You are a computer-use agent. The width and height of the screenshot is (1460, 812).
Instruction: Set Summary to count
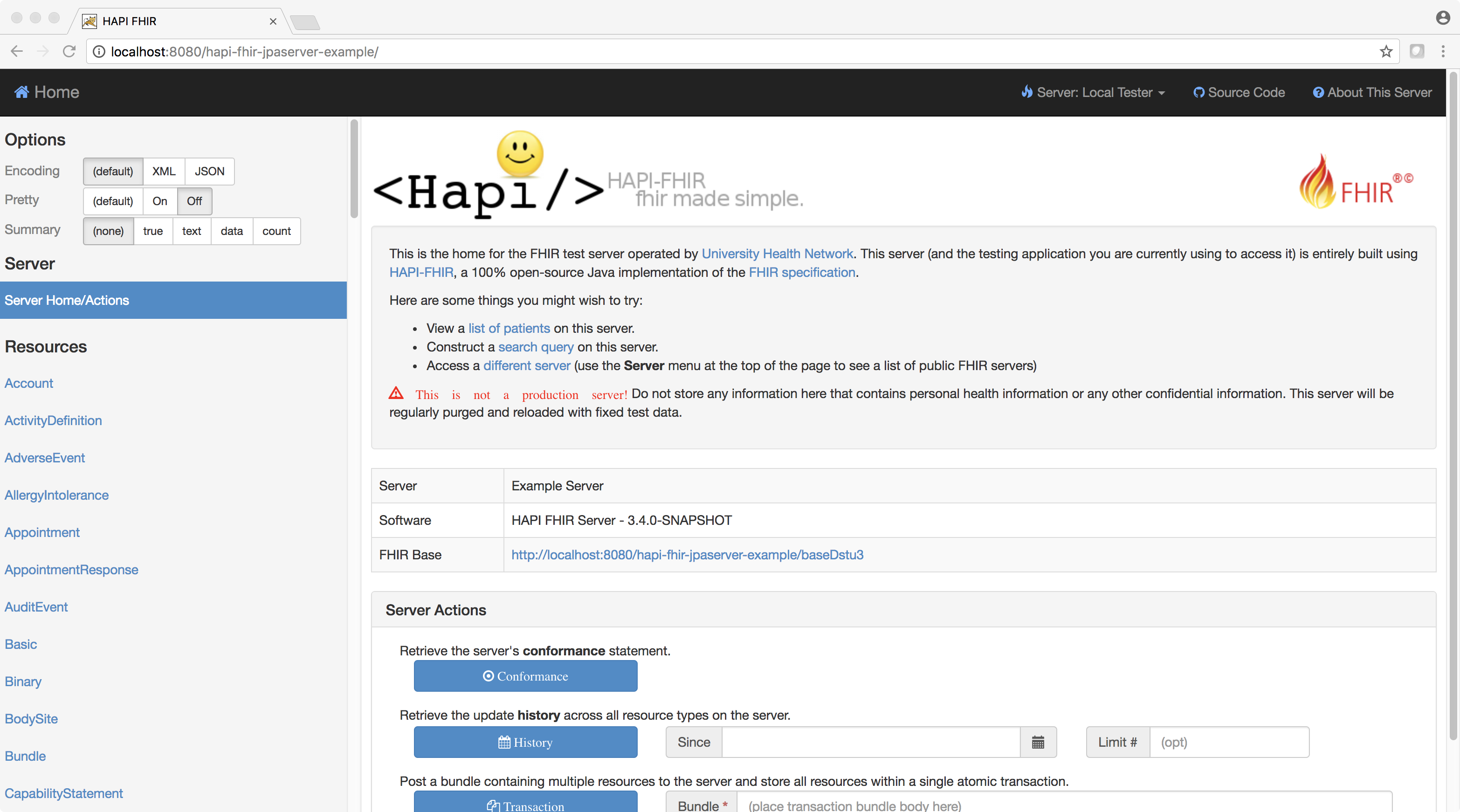pos(276,231)
